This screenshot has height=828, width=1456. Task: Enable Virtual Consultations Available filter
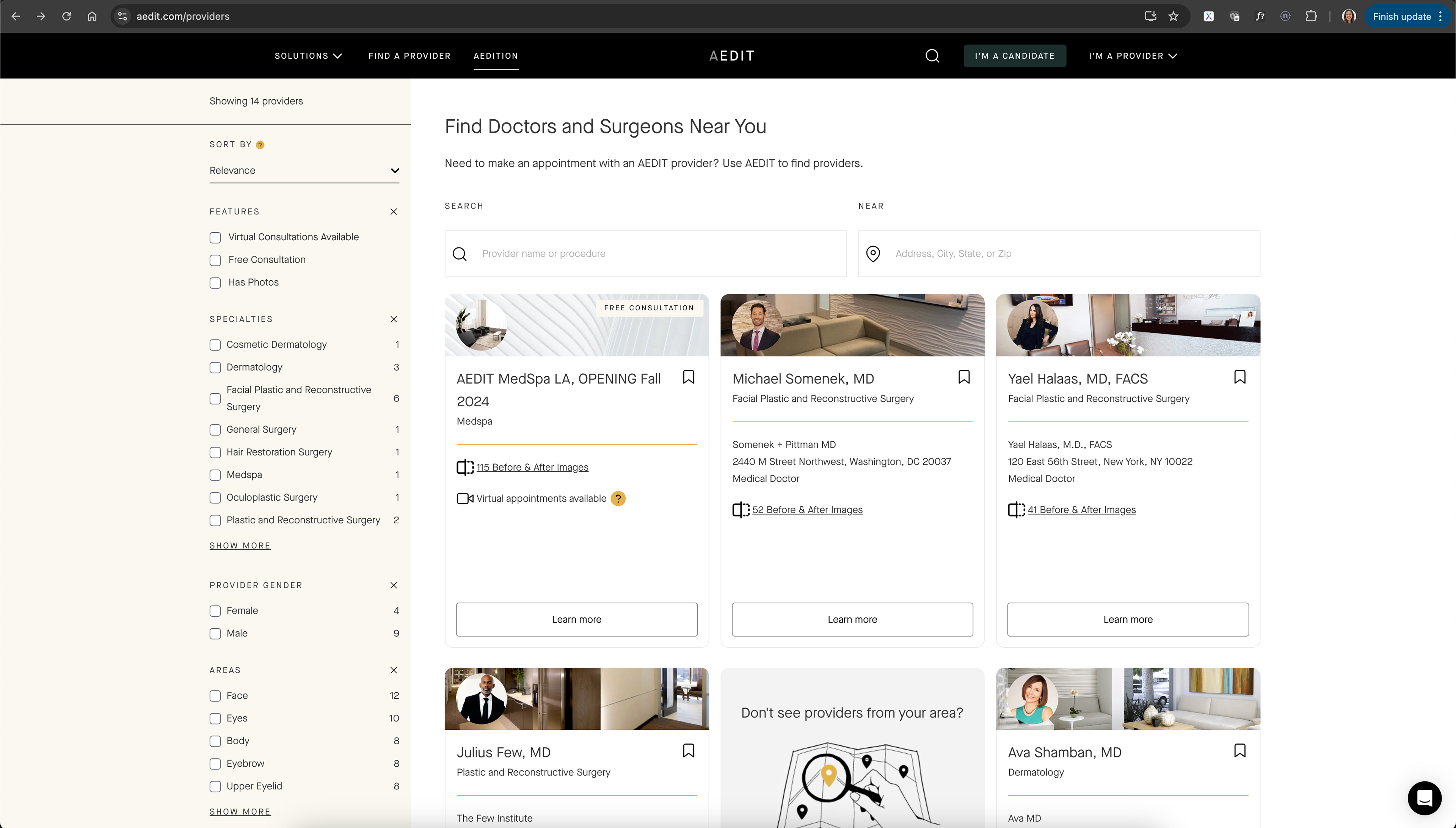pos(215,238)
